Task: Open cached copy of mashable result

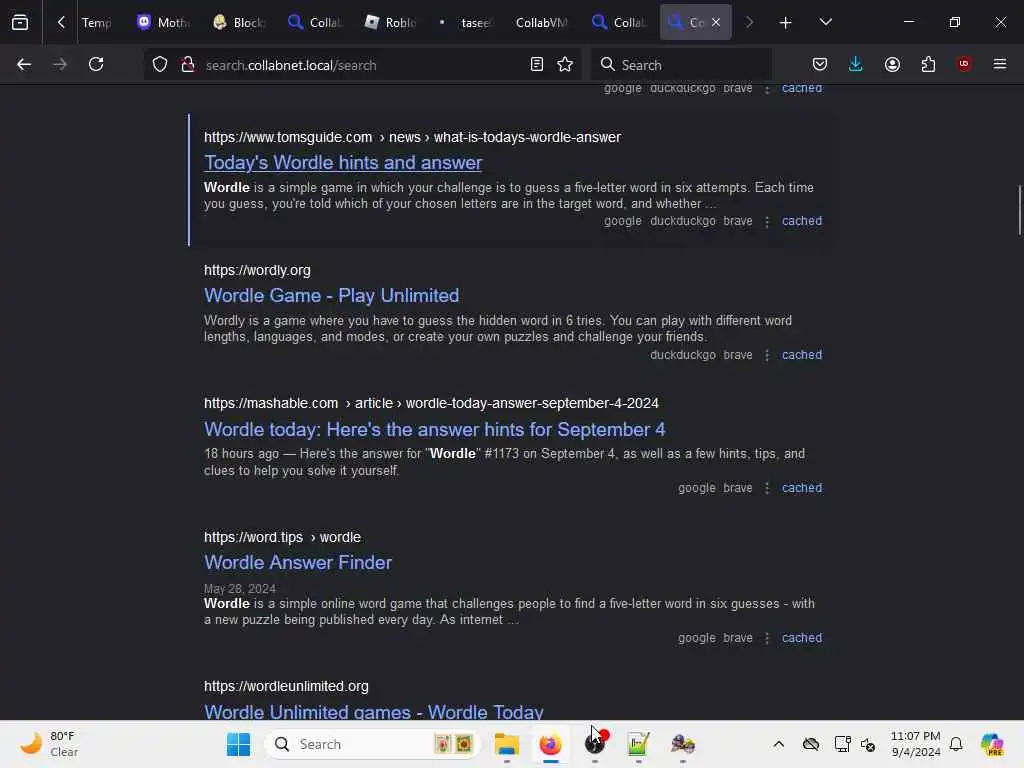Action: tap(802, 488)
